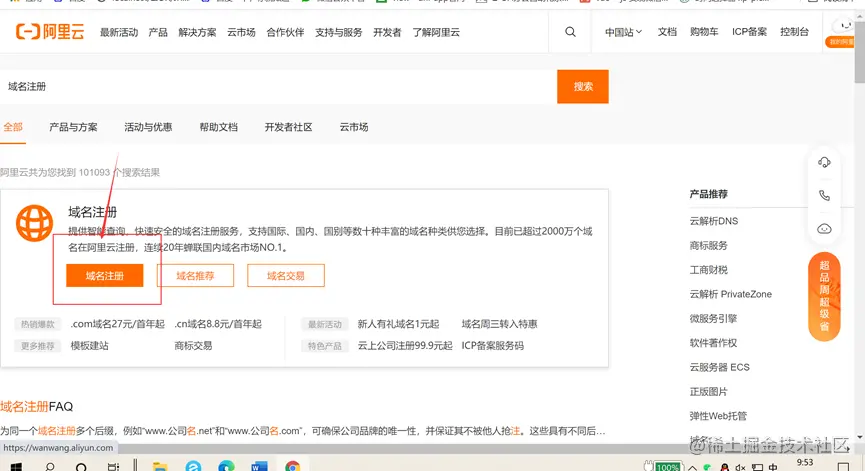Viewport: 865px width, 471px height.
Task: Open the 开发者 menu
Action: click(387, 33)
